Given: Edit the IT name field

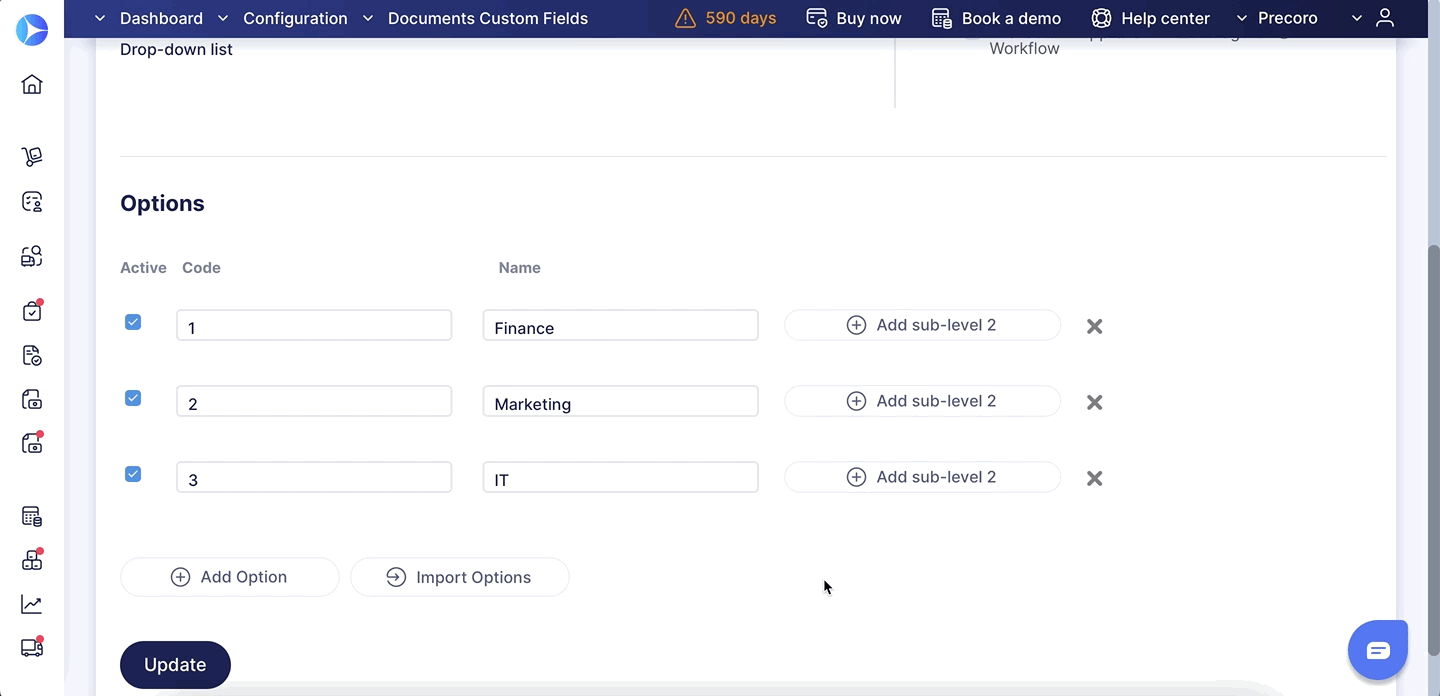Looking at the screenshot, I should 620,477.
